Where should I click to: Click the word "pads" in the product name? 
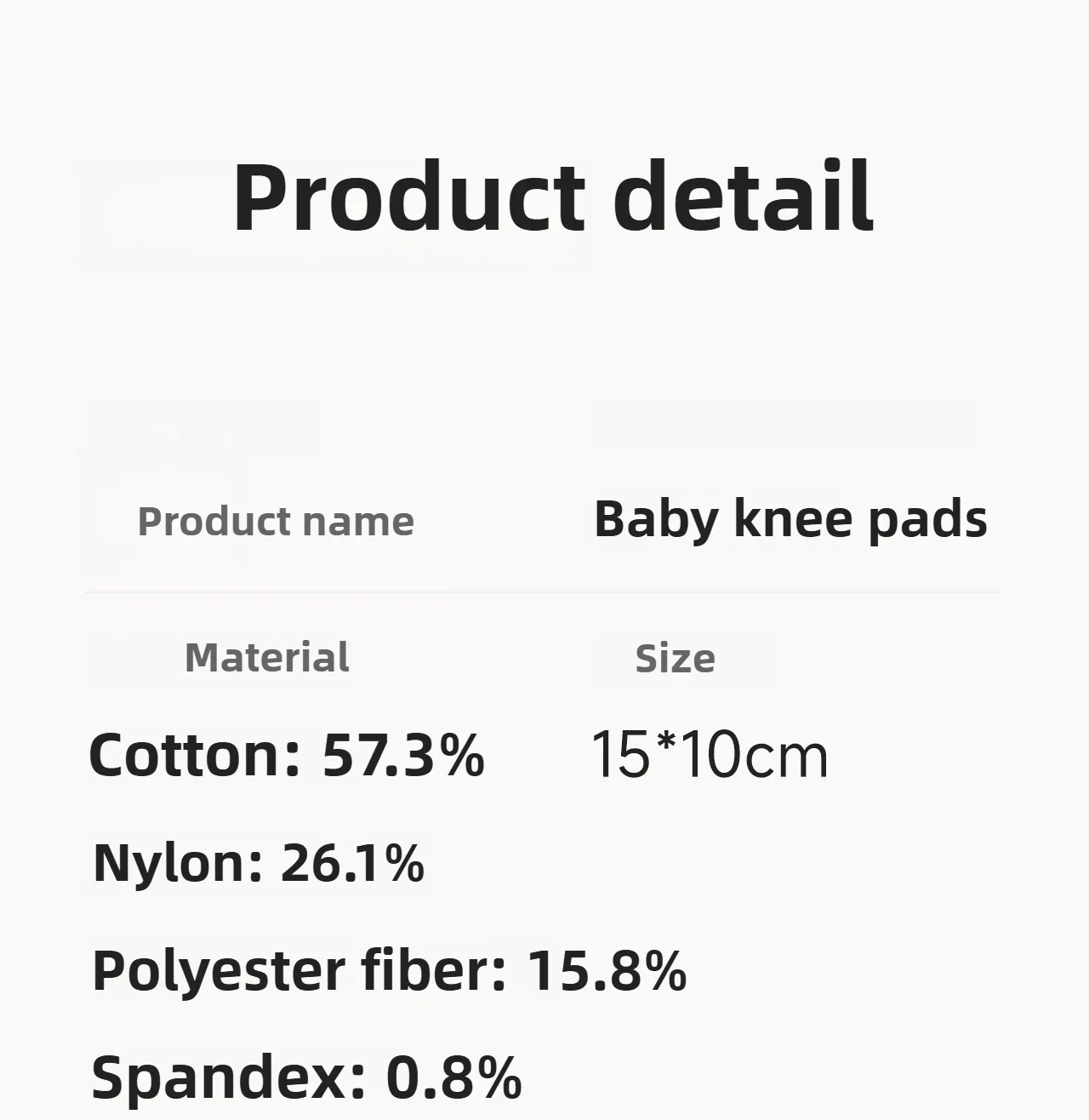pyautogui.click(x=927, y=520)
